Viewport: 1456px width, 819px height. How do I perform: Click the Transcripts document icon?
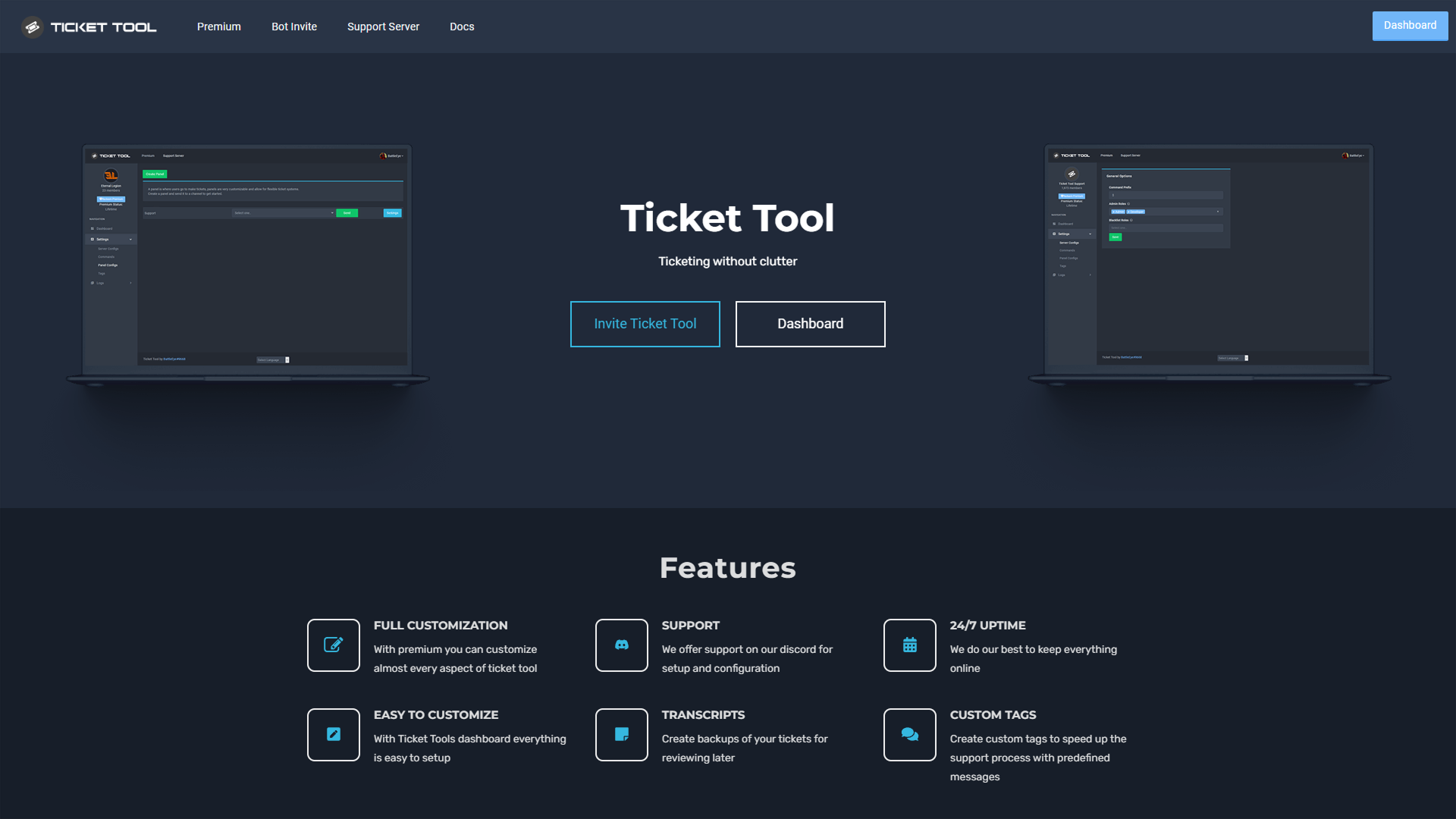tap(621, 734)
